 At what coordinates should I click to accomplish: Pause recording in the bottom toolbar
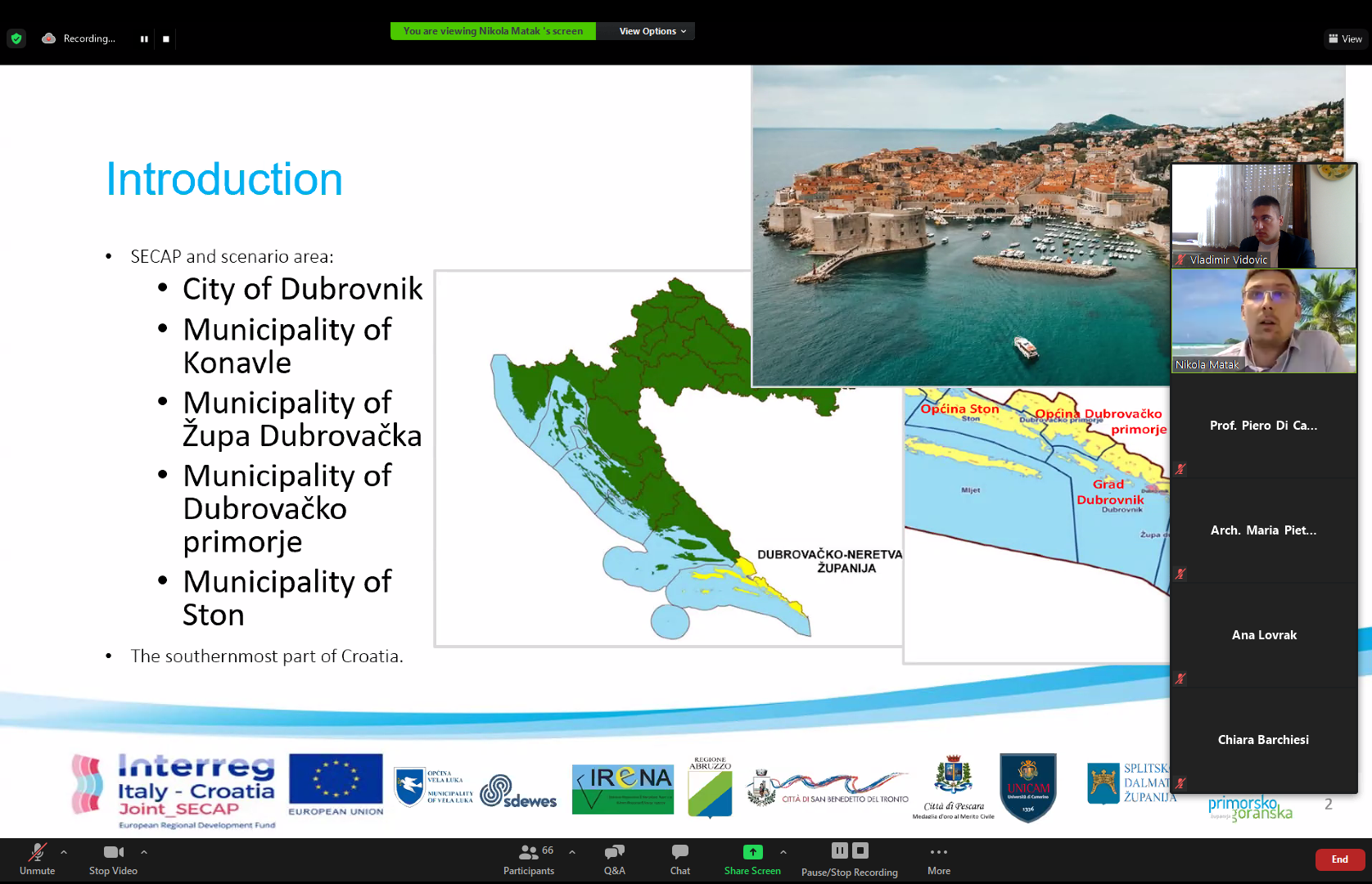point(839,850)
